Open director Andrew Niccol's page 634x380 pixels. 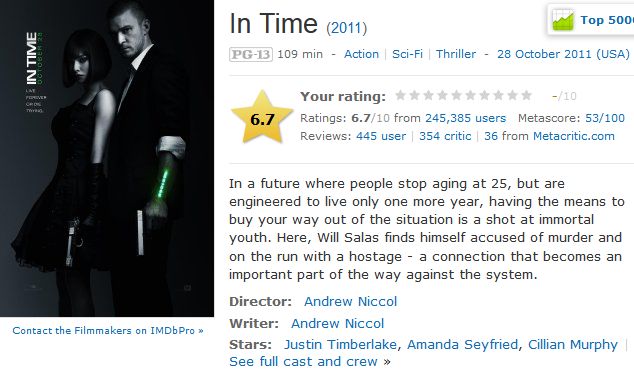click(x=351, y=302)
